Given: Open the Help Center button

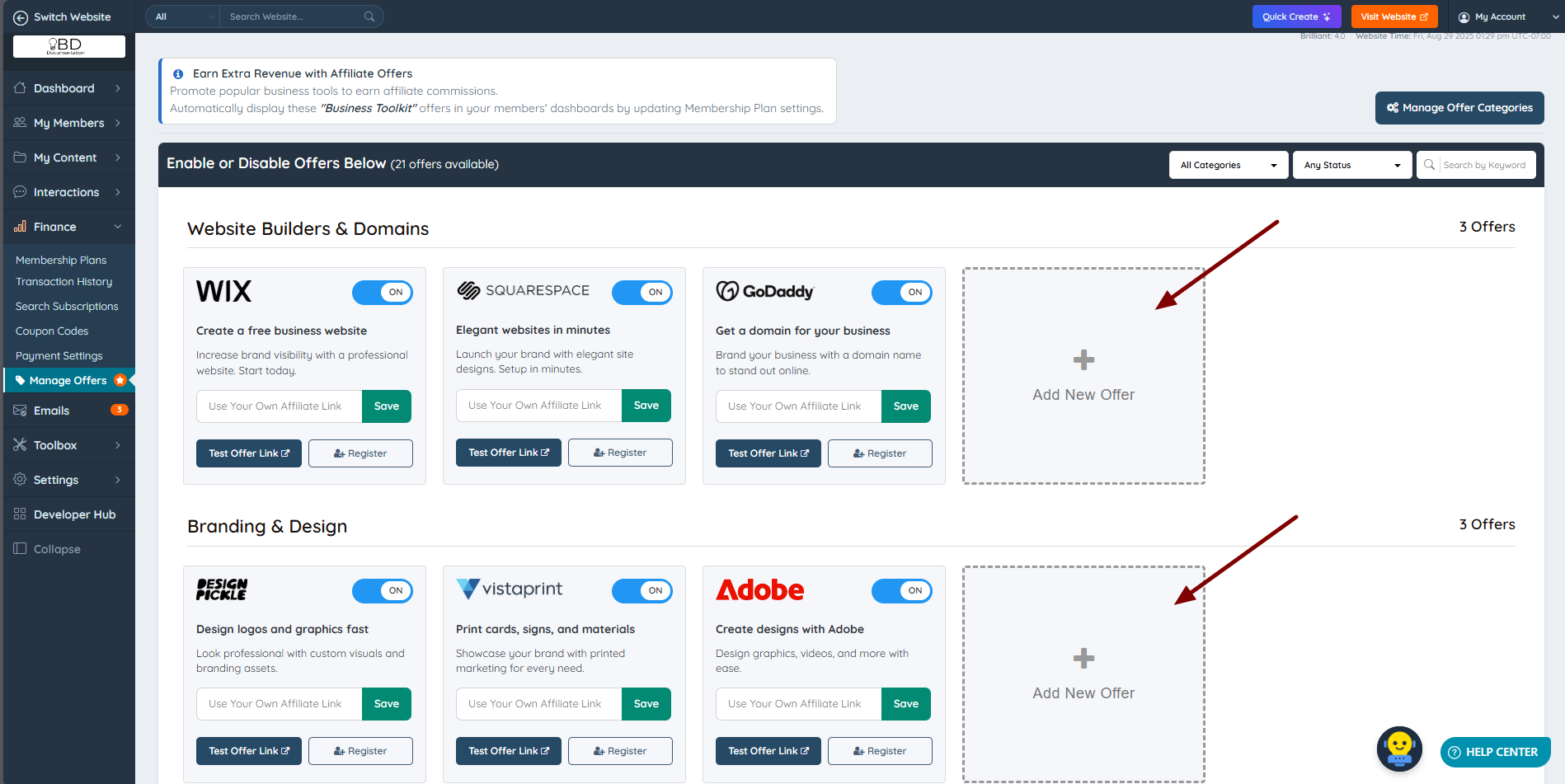Looking at the screenshot, I should (1495, 752).
